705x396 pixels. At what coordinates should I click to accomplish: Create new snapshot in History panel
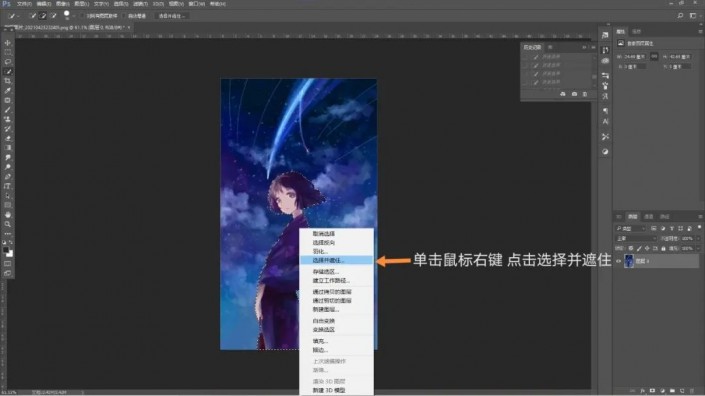pyautogui.click(x=574, y=94)
